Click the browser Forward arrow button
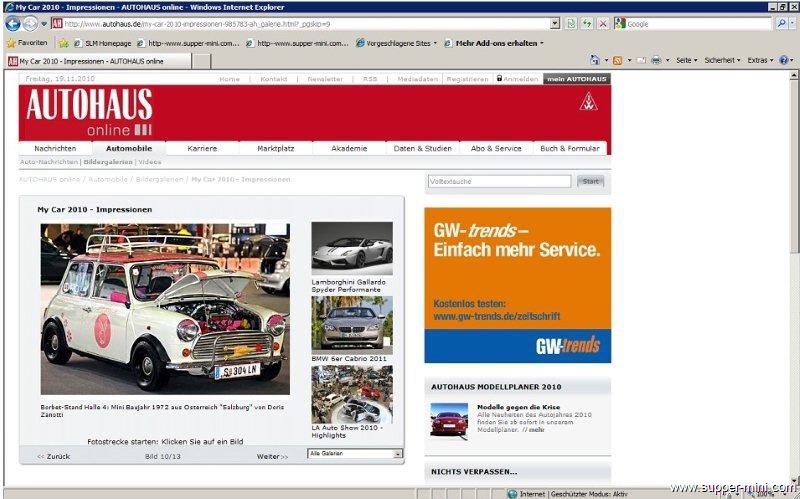800x499 pixels. tap(30, 23)
